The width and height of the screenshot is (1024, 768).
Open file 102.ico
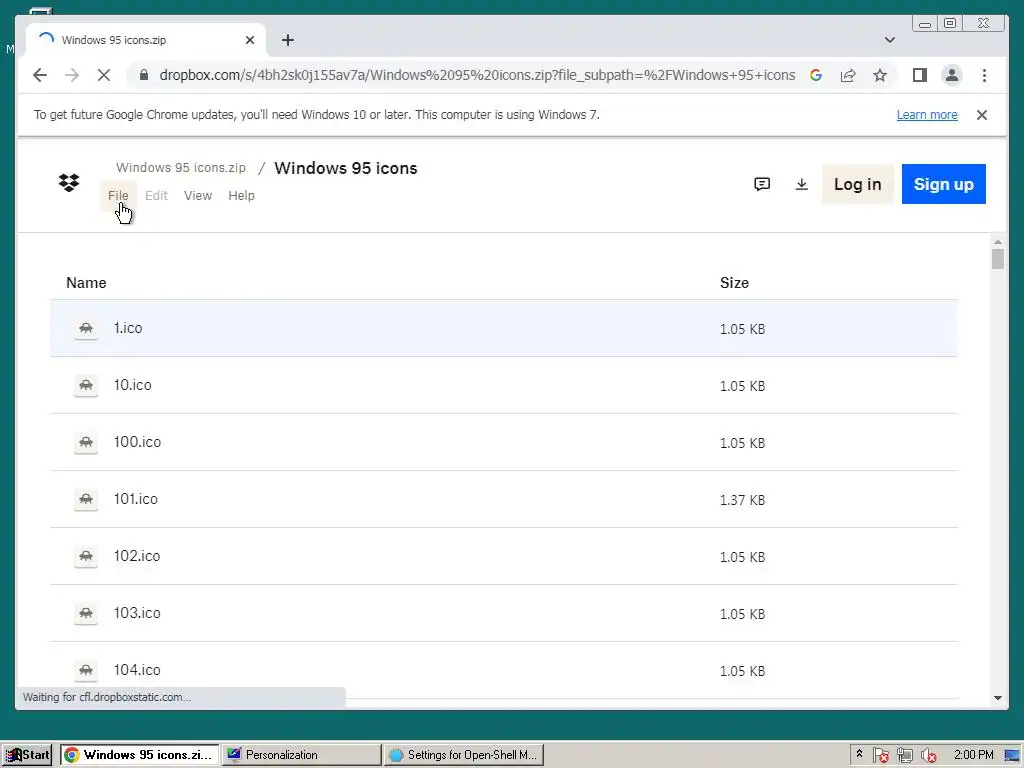pos(137,556)
